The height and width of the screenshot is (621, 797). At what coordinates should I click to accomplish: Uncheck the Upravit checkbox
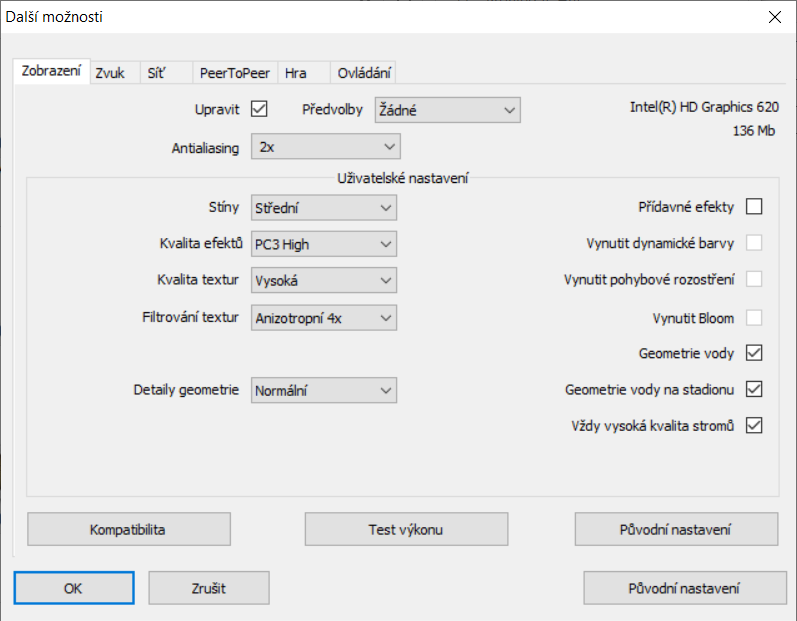(x=259, y=109)
